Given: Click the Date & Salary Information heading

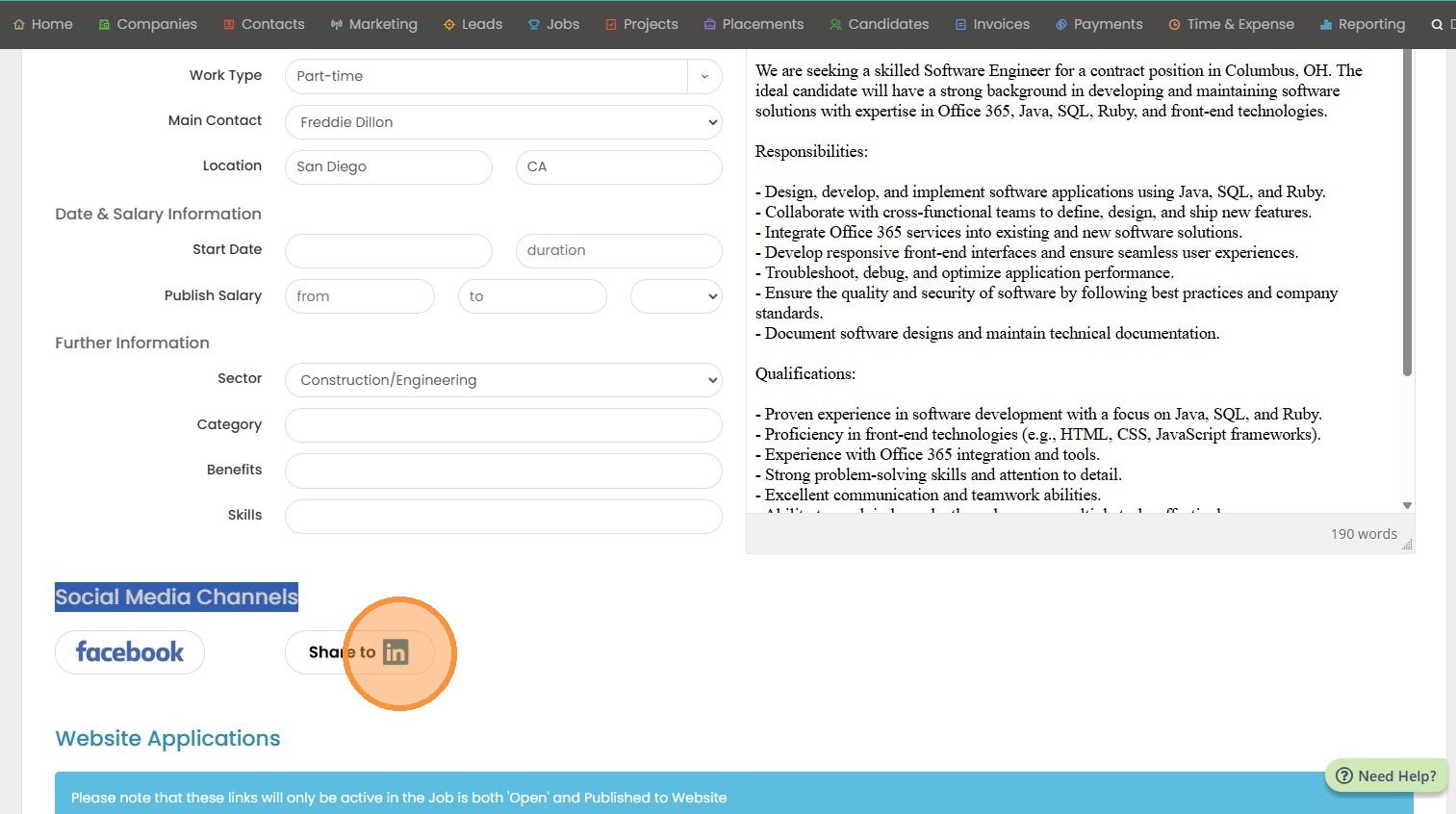Looking at the screenshot, I should point(159,215).
